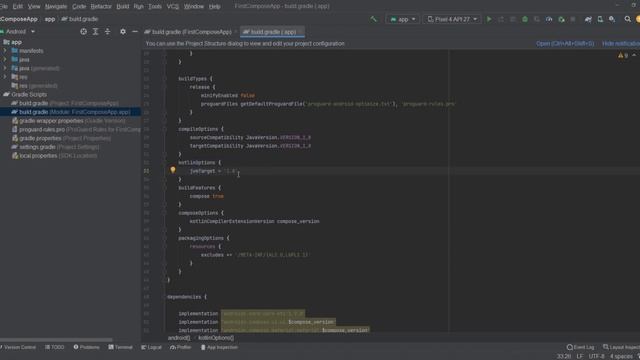The width and height of the screenshot is (640, 360).
Task: Select build.gradle (Project: FirstComposeApp) file
Action: tap(65, 103)
